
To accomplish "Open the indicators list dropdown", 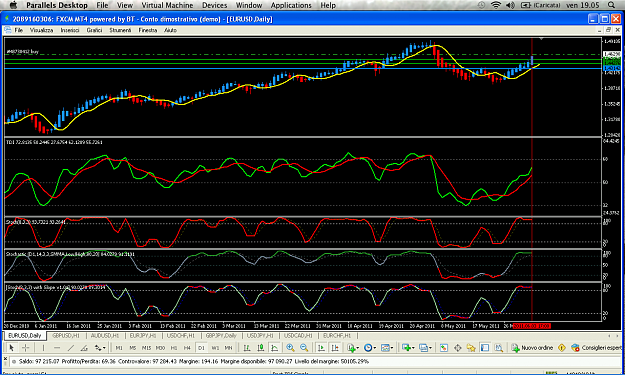I will [352, 348].
